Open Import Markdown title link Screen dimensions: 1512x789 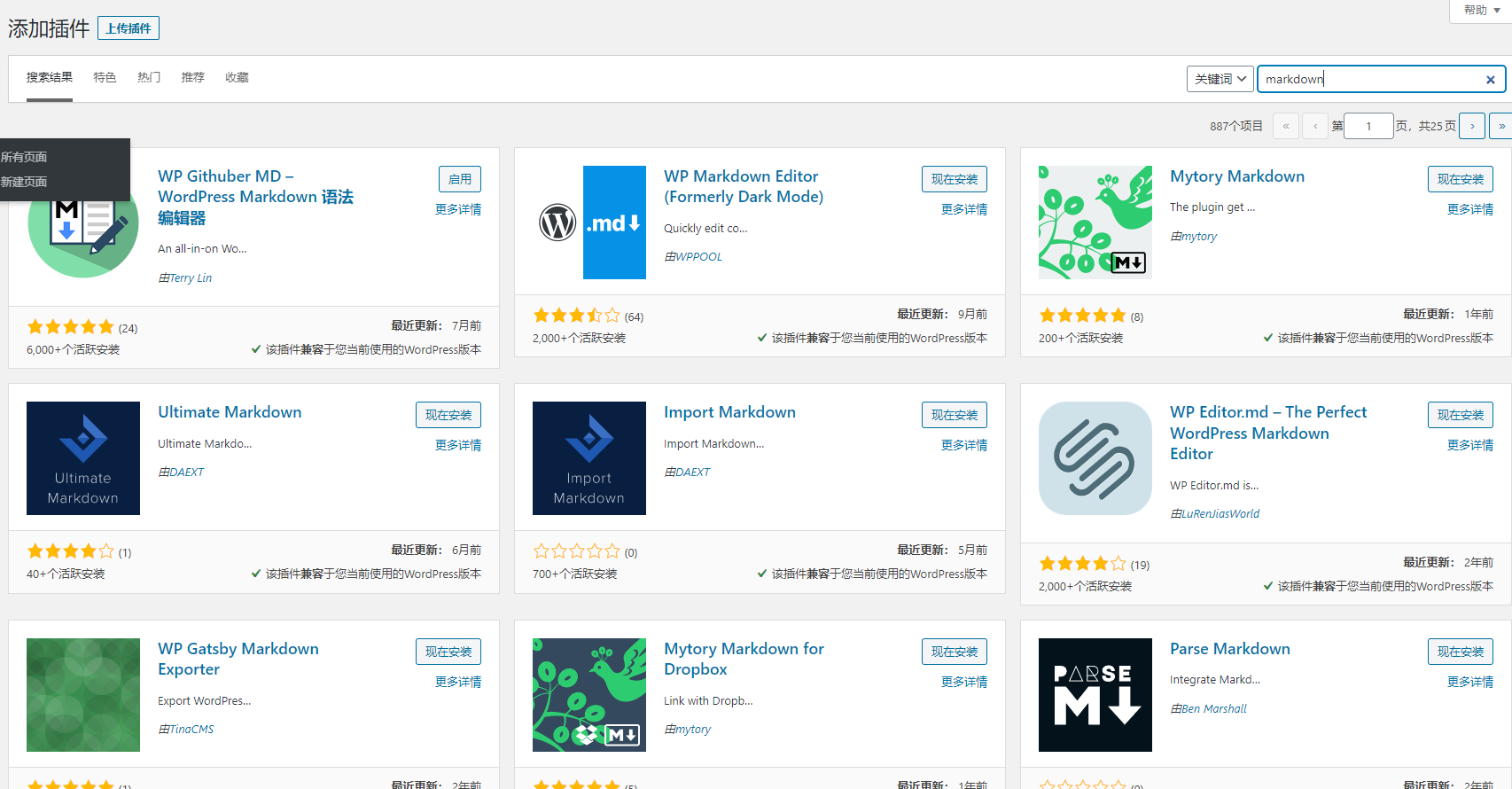point(729,412)
